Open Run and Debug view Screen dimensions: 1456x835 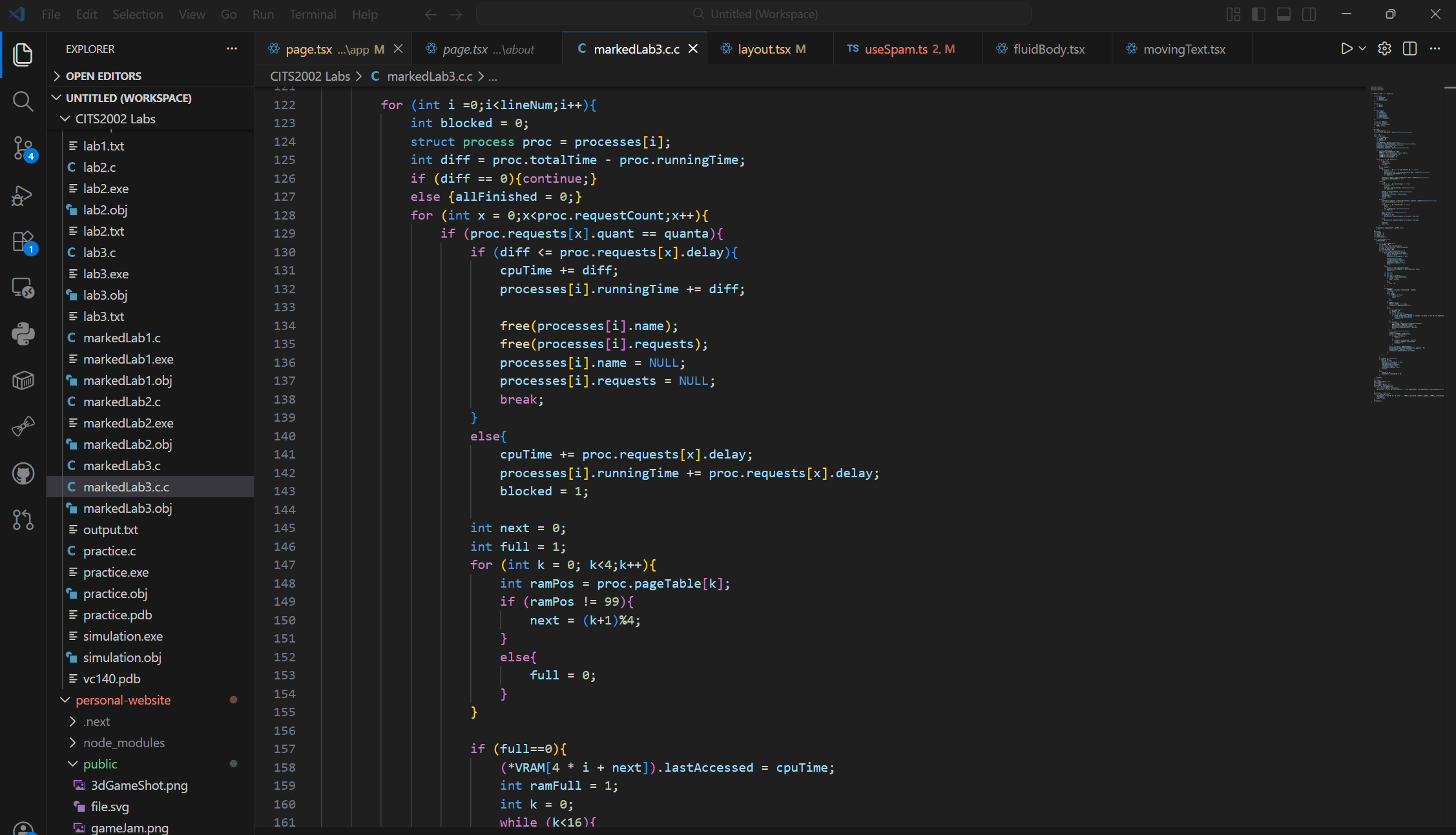point(23,195)
